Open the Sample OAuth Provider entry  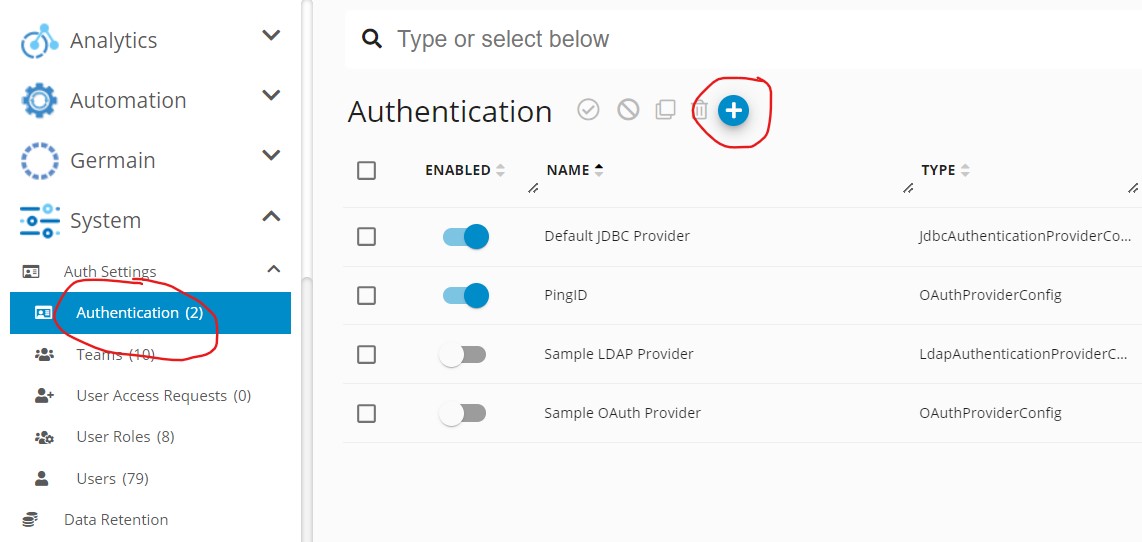pos(622,413)
